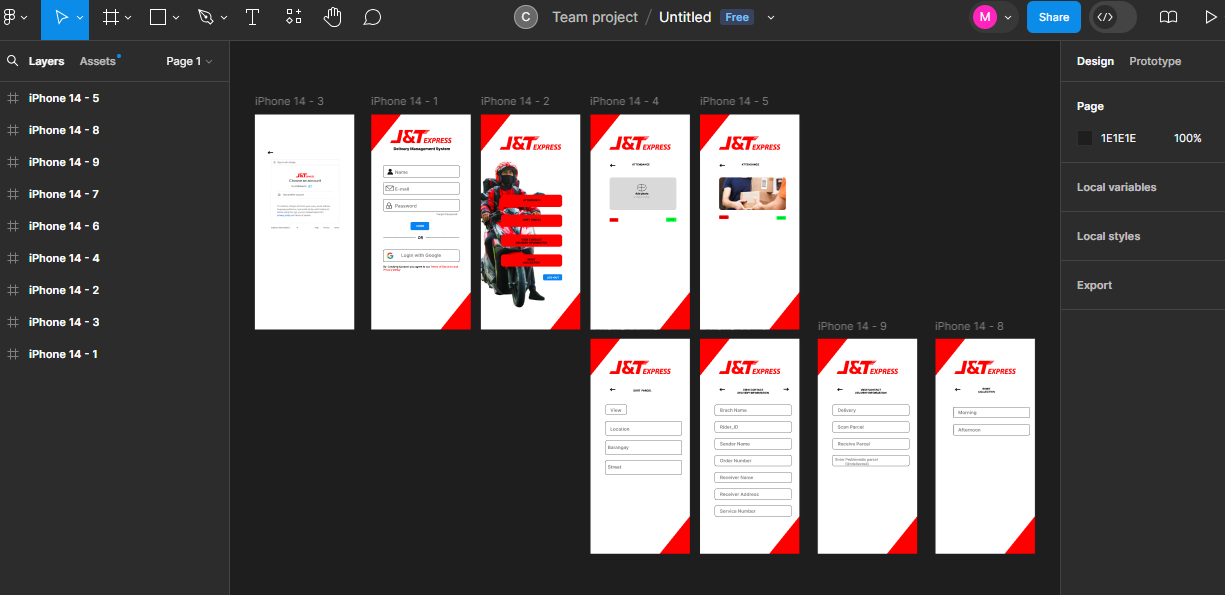Select the Frame tool
This screenshot has height=595, width=1225.
point(111,18)
